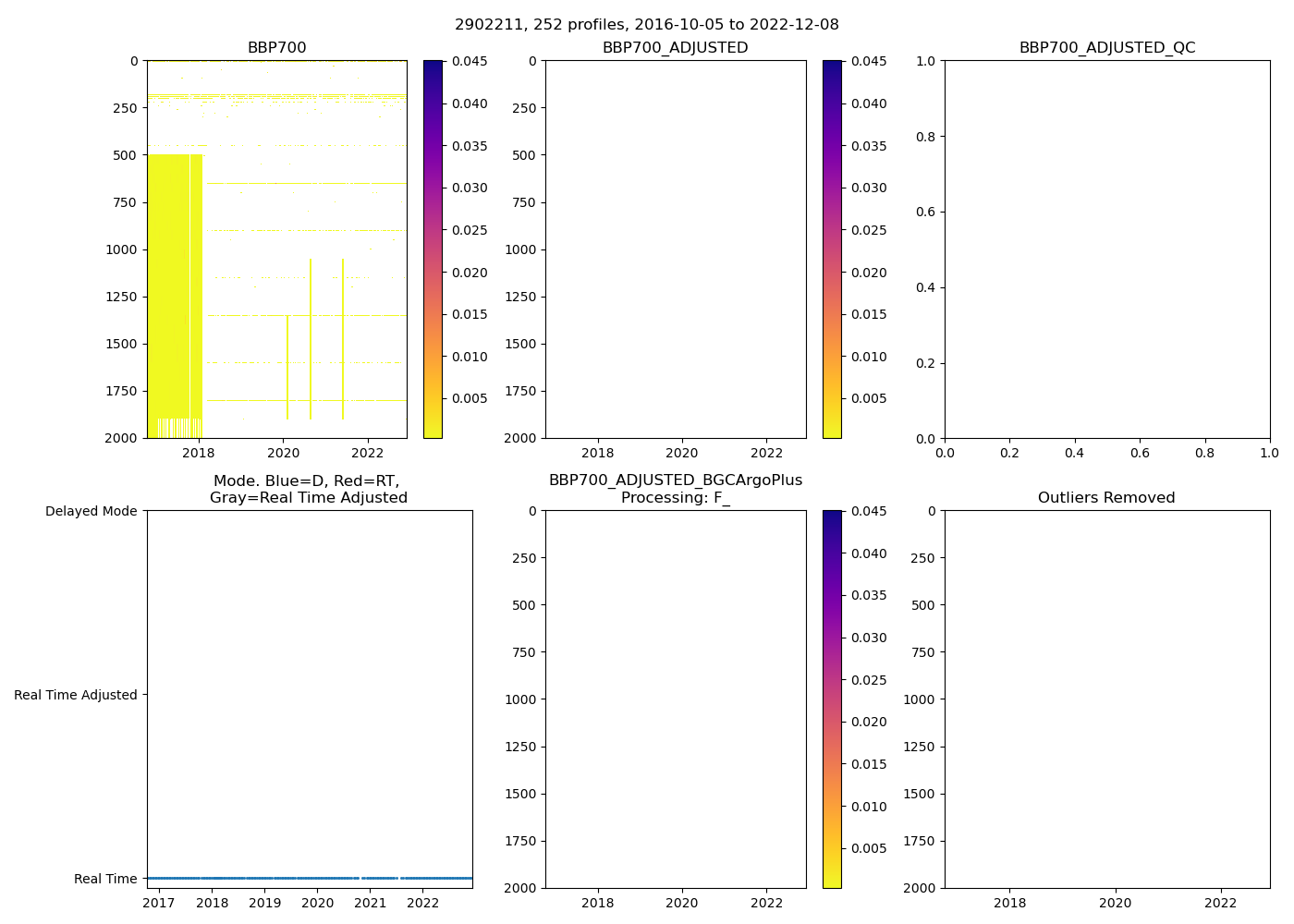The image size is (1294, 924).
Task: Click the Delayed Mode y-axis label
Action: (x=91, y=511)
